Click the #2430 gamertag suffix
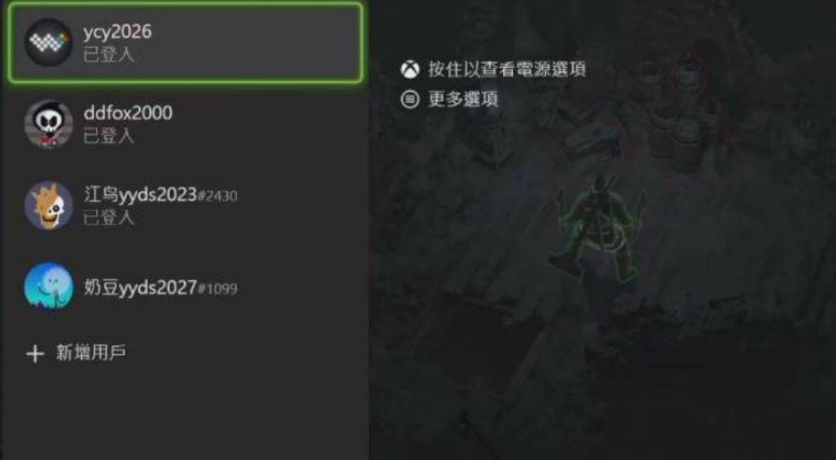 click(218, 196)
